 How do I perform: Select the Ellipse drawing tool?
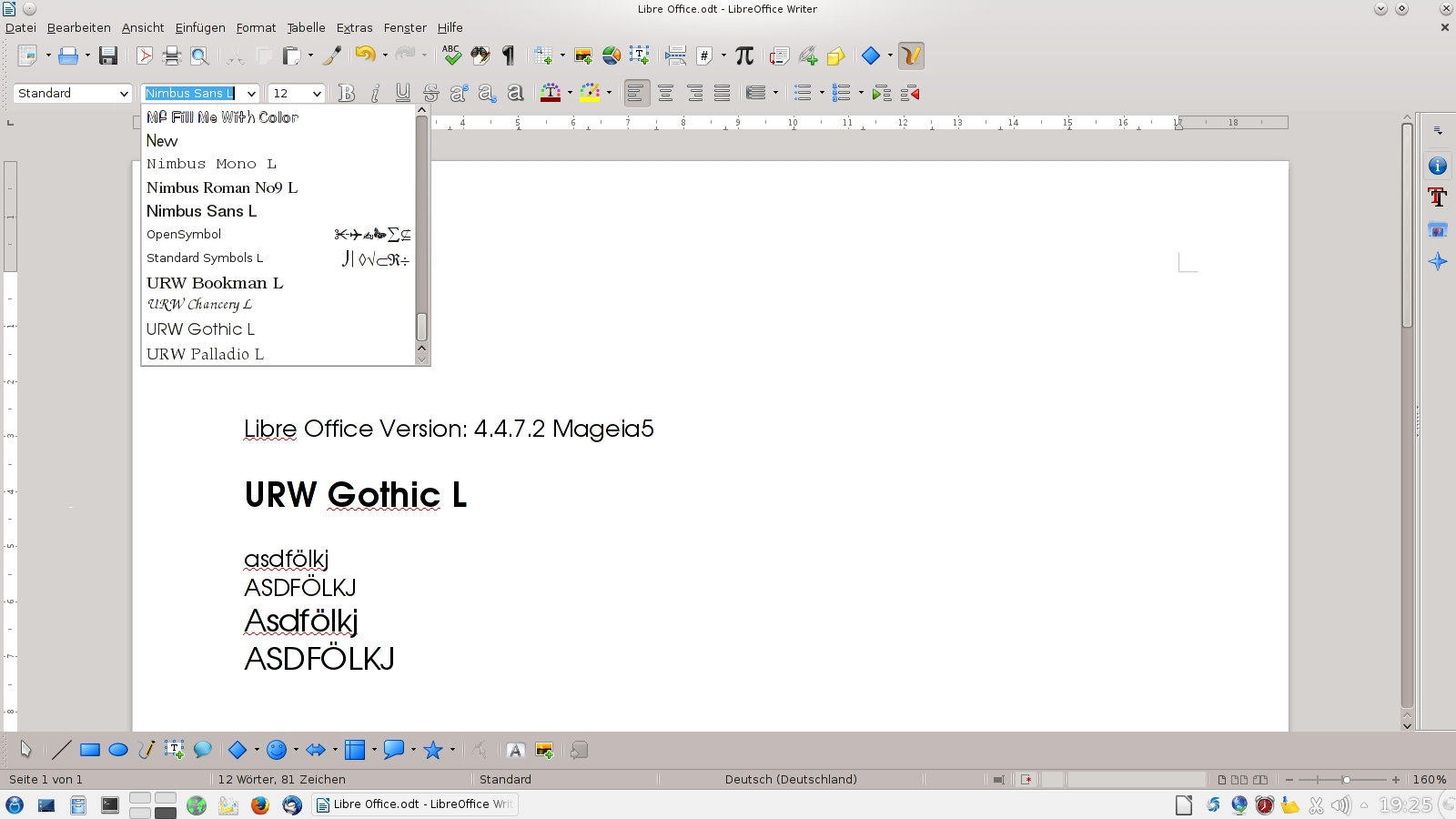click(117, 750)
